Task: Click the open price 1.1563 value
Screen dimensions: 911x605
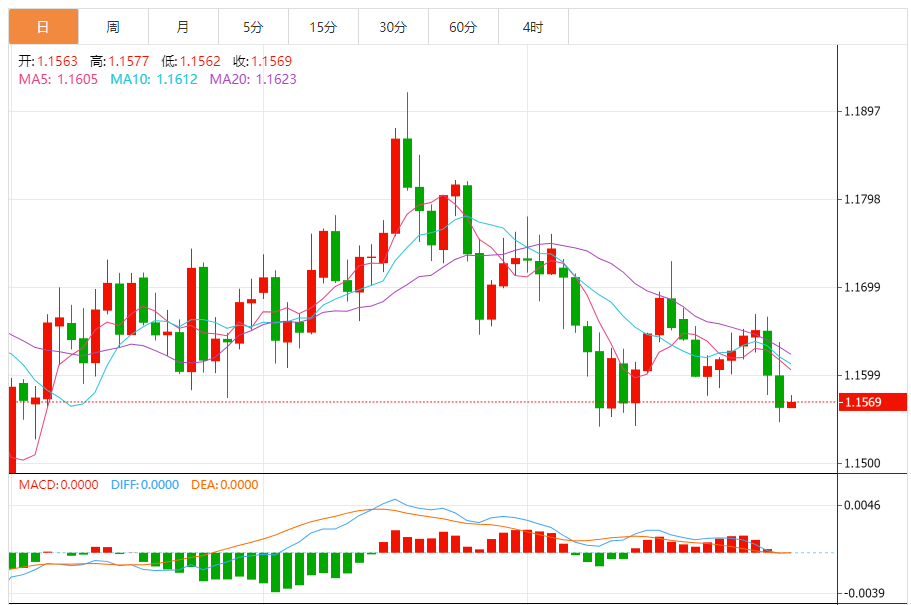Action: [x=58, y=61]
